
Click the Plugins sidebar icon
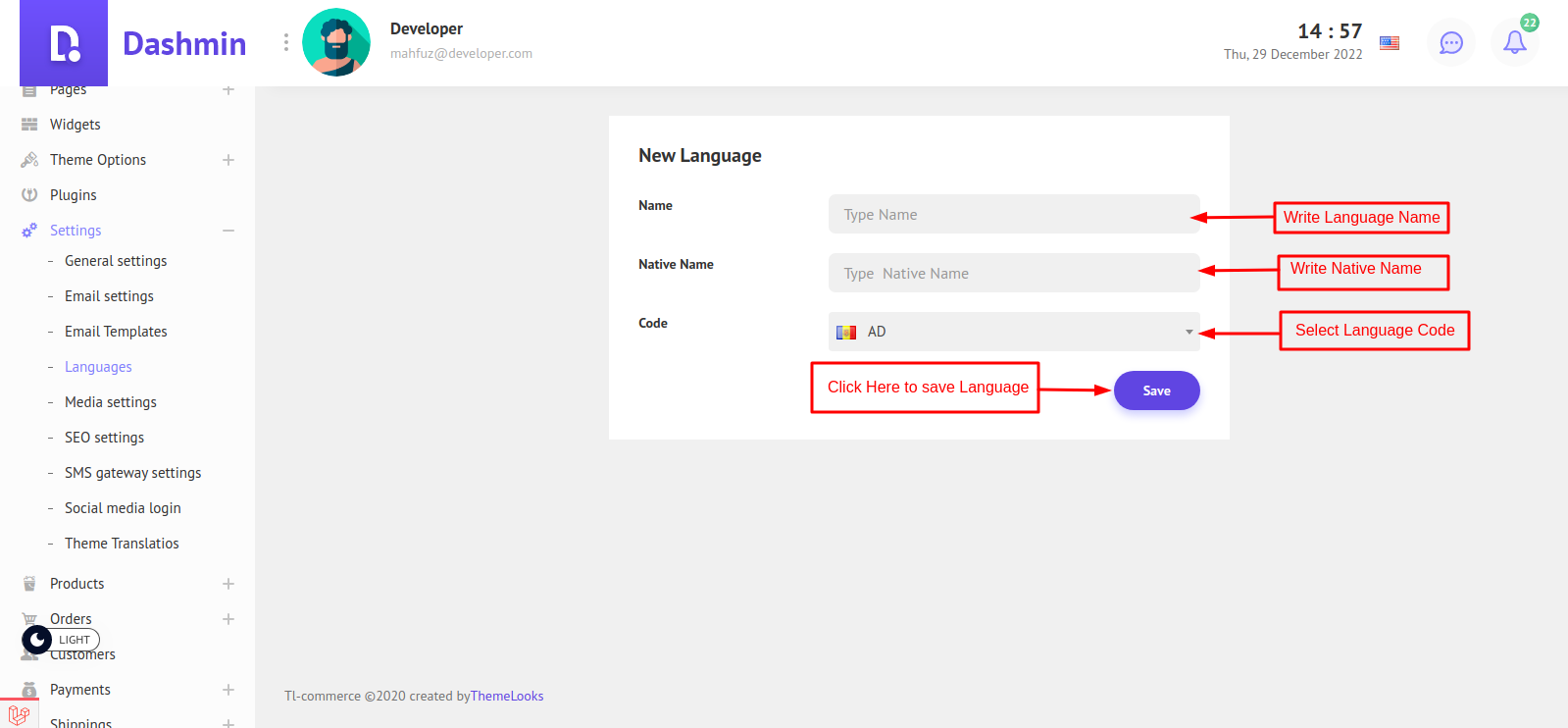pyautogui.click(x=29, y=195)
